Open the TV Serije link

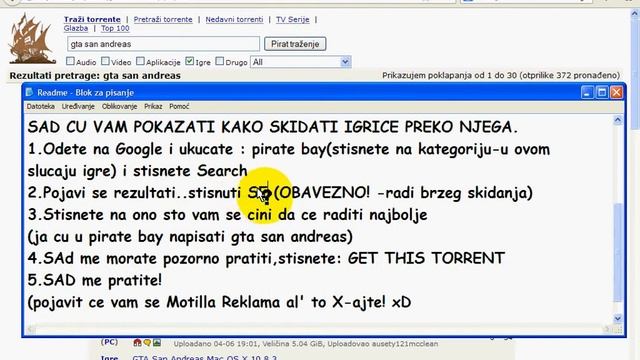click(x=292, y=19)
